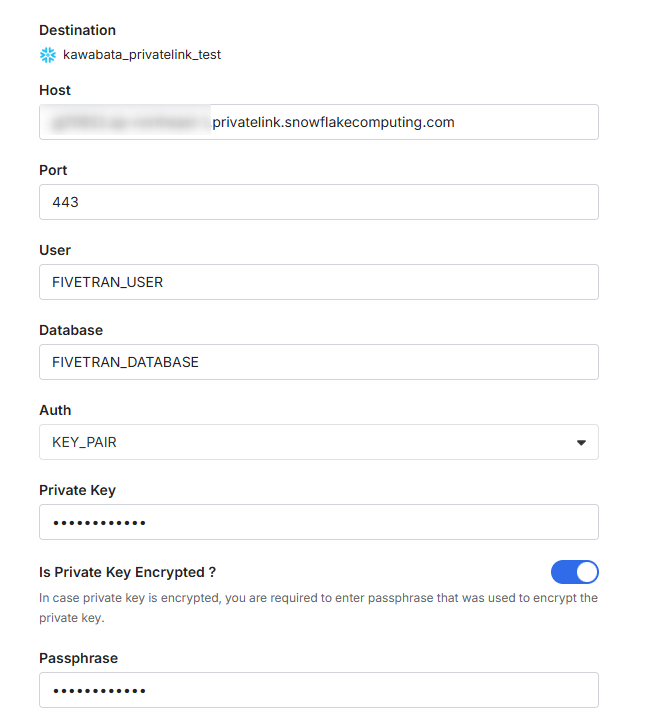Viewport: 667px width, 724px height.
Task: Focus the masked Passphrase field
Action: click(x=318, y=690)
